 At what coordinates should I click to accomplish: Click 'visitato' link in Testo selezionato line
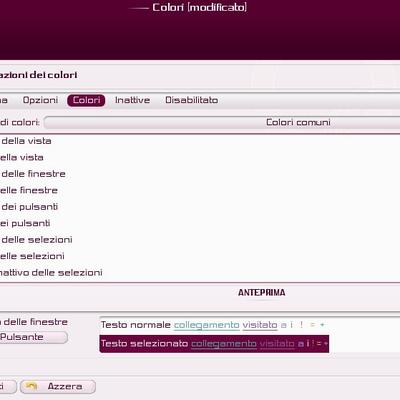tap(277, 343)
